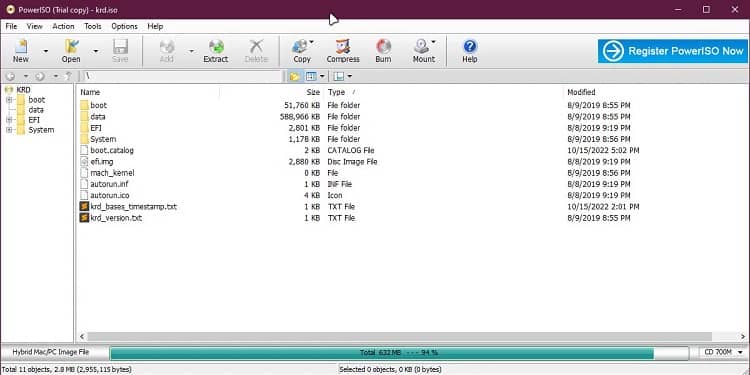750x375 pixels.
Task: Select the autorun.inf file
Action: point(109,184)
